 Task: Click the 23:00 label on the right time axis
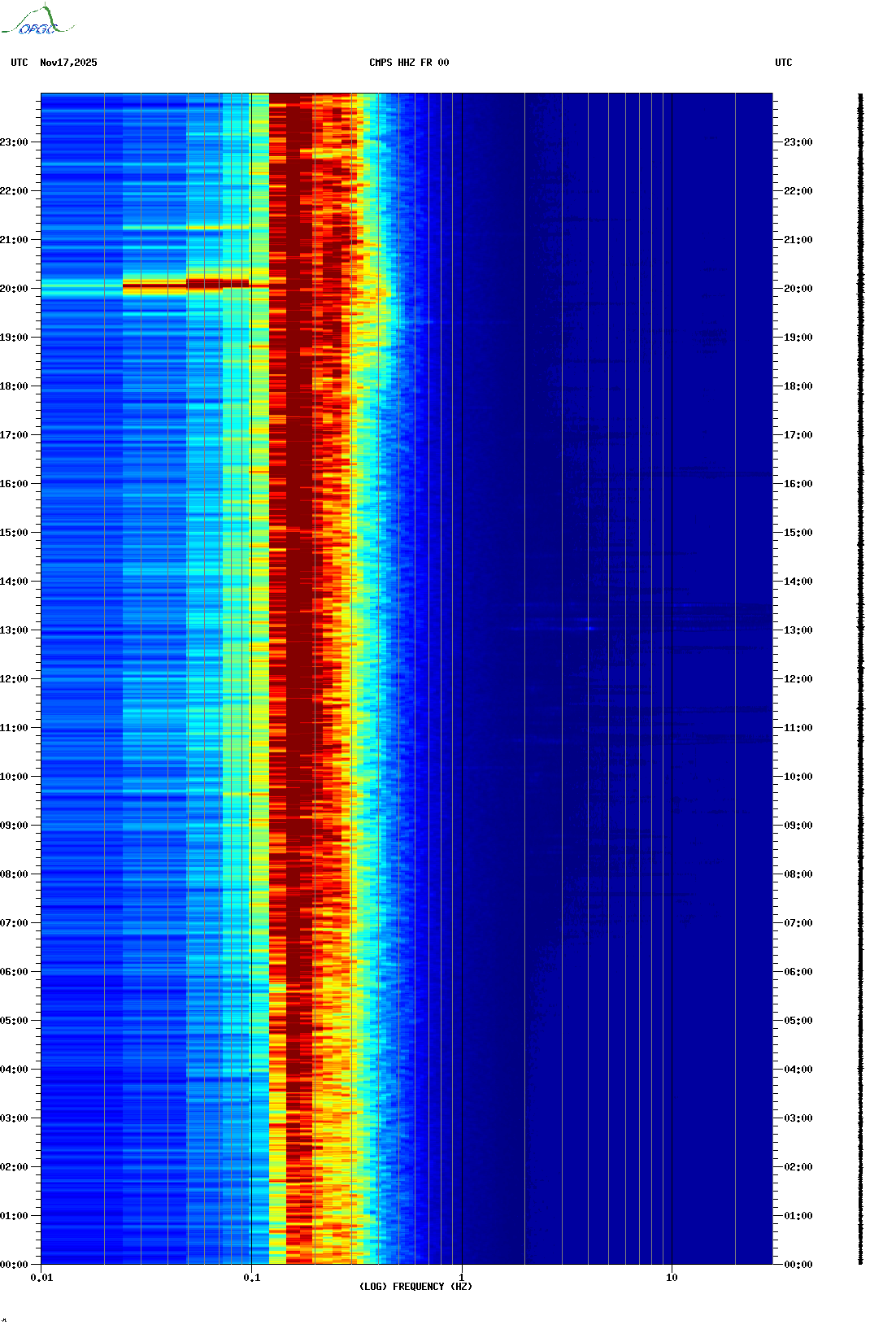(x=798, y=142)
